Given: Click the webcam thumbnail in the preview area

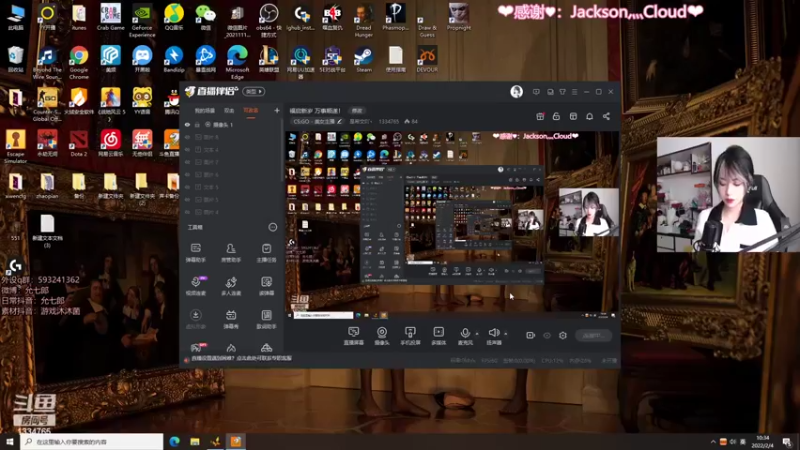Looking at the screenshot, I should click(589, 212).
